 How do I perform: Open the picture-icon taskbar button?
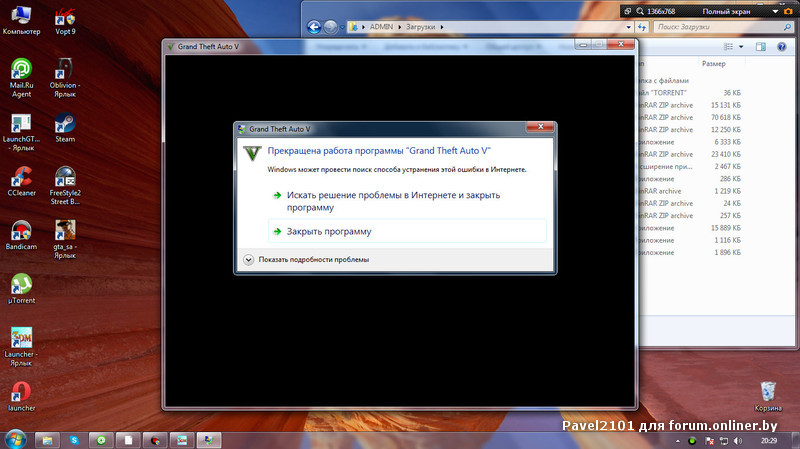click(182, 440)
